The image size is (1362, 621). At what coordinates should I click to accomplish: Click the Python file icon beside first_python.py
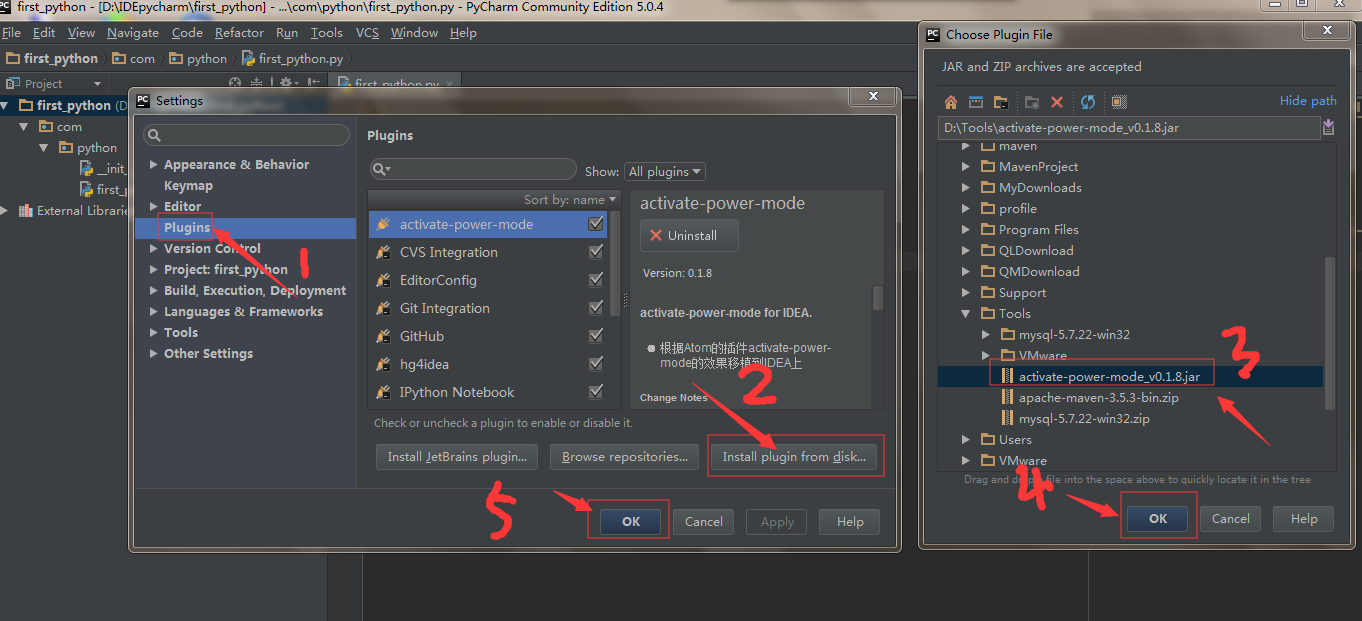(86, 189)
